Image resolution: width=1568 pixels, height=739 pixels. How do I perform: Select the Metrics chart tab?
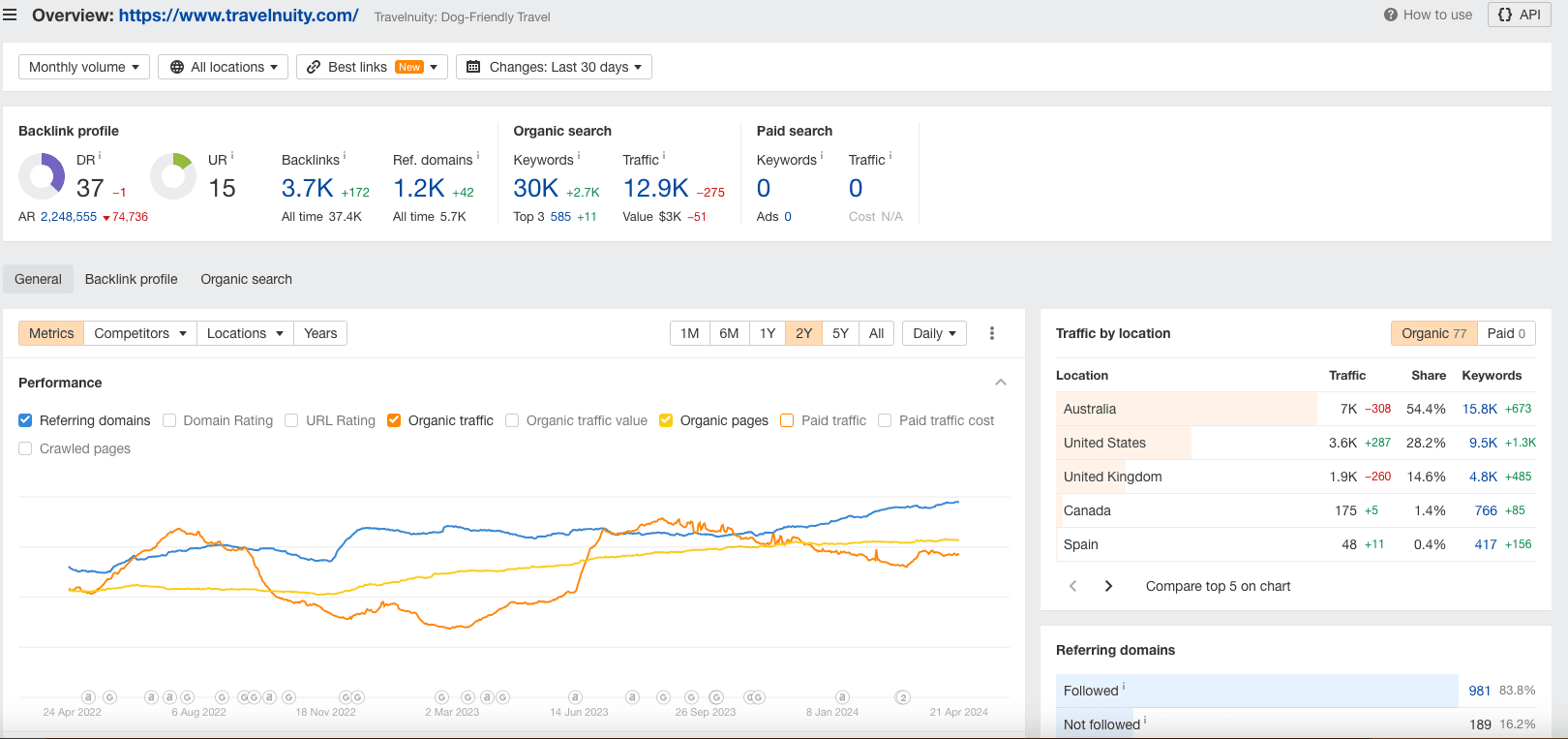tap(51, 333)
